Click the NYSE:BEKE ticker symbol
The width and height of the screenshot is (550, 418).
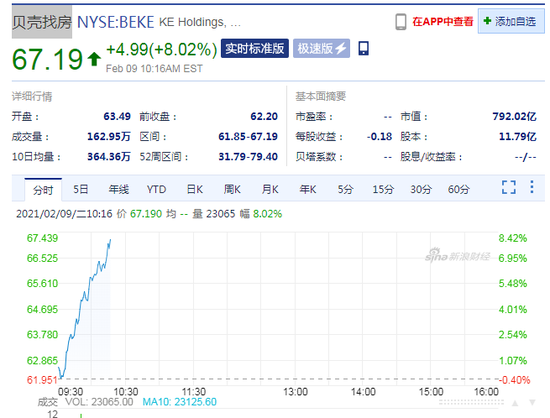(115, 22)
